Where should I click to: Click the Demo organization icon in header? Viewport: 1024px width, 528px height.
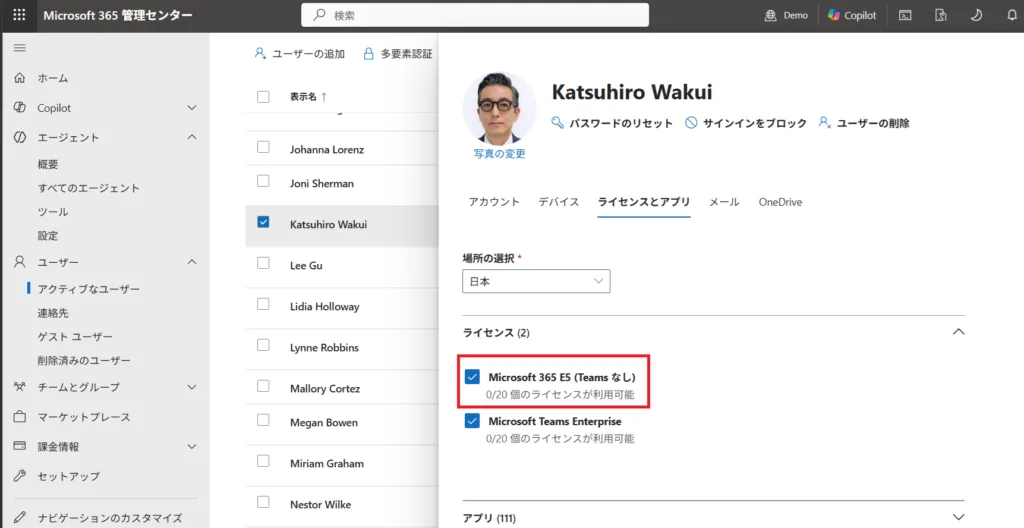(771, 16)
